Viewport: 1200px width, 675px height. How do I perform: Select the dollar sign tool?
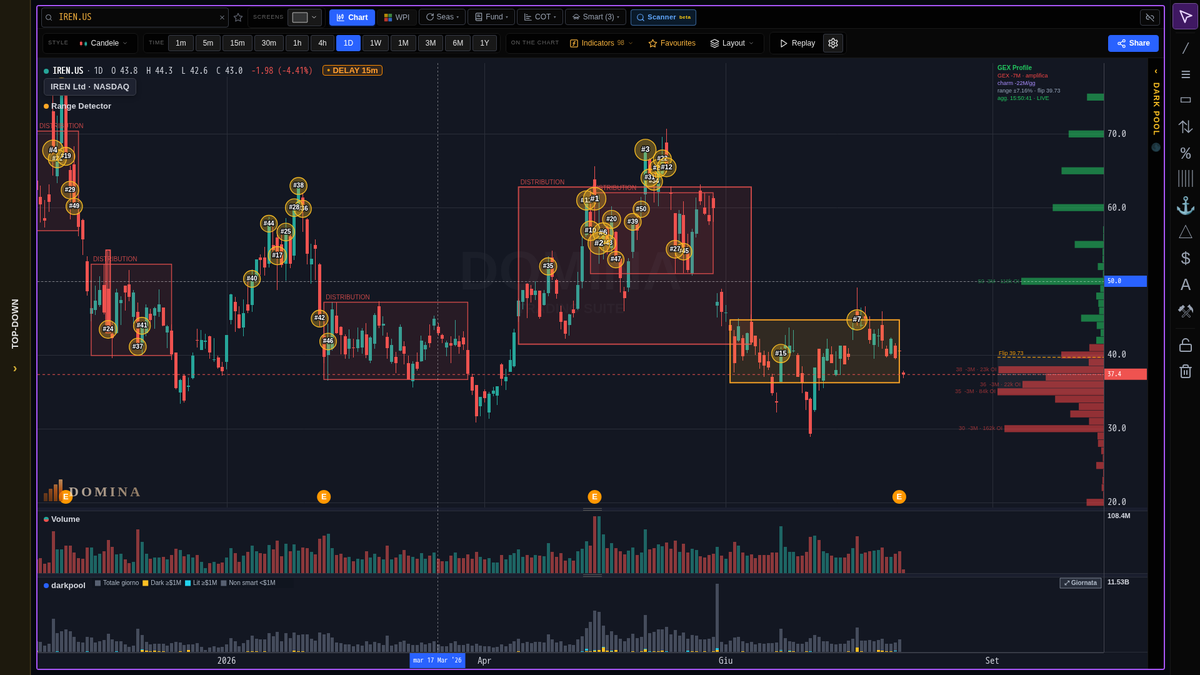pos(1185,258)
